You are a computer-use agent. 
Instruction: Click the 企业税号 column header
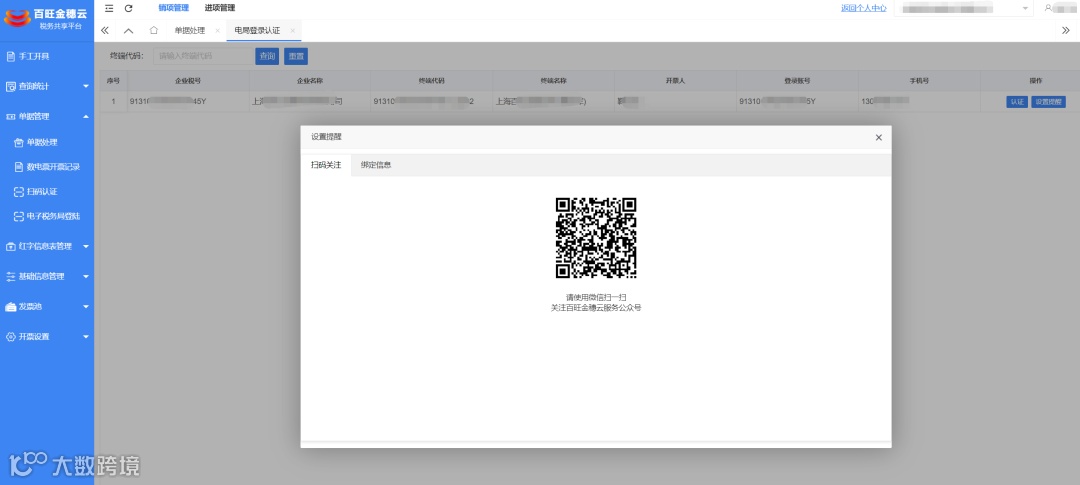click(x=188, y=81)
